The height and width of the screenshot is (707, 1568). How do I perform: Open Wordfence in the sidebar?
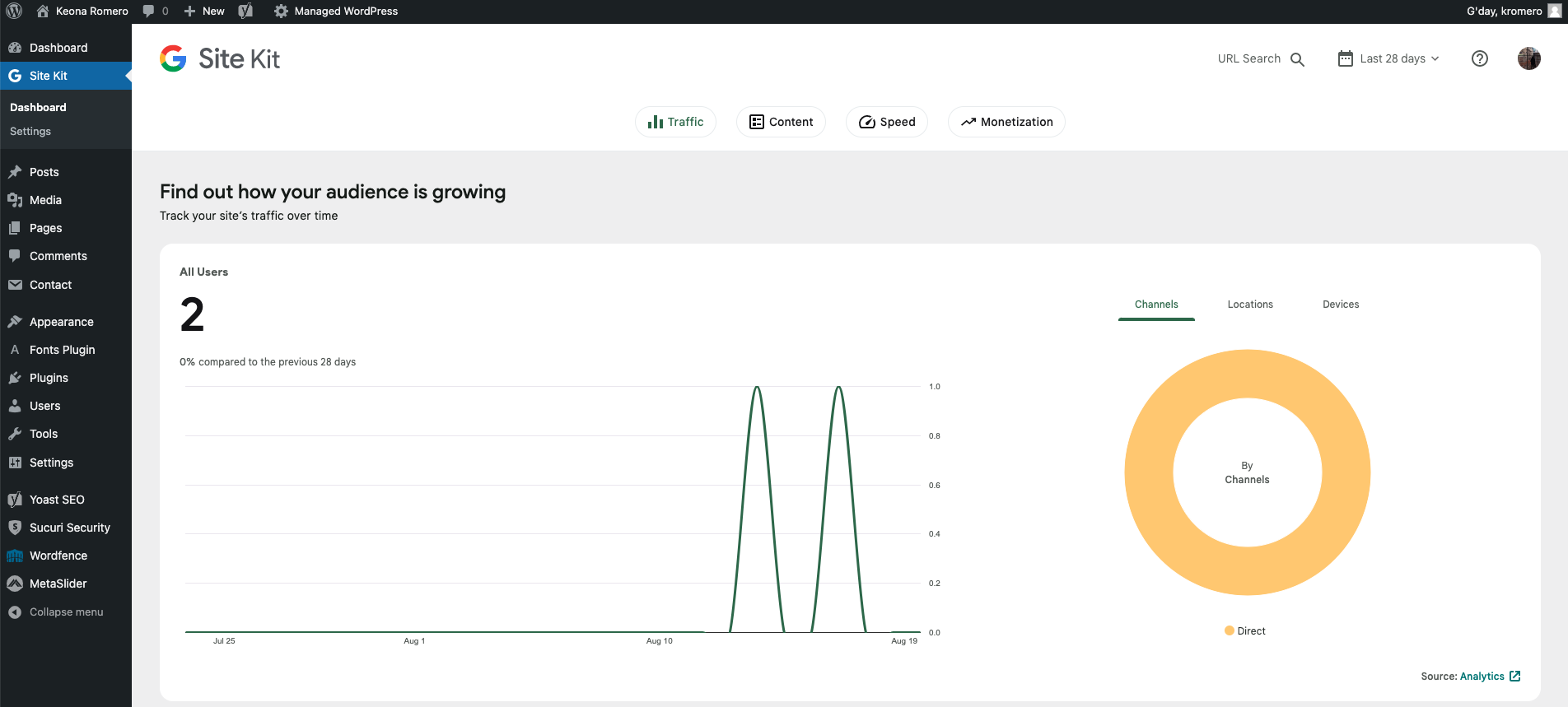66,556
